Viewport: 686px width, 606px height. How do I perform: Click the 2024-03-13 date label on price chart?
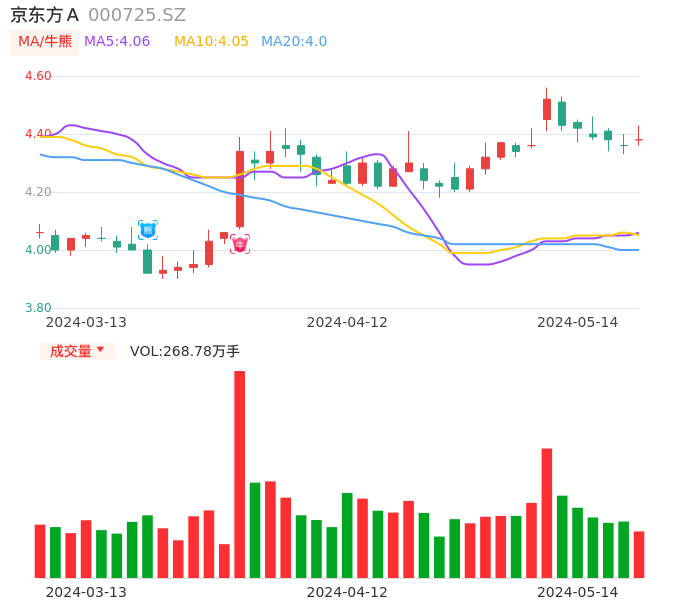(86, 322)
